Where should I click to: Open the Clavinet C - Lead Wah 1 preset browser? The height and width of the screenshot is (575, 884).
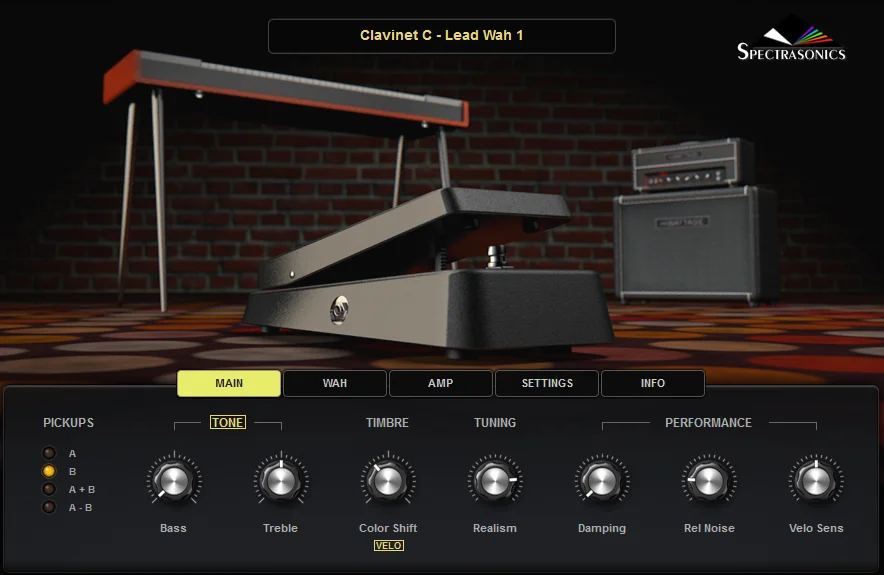point(441,36)
